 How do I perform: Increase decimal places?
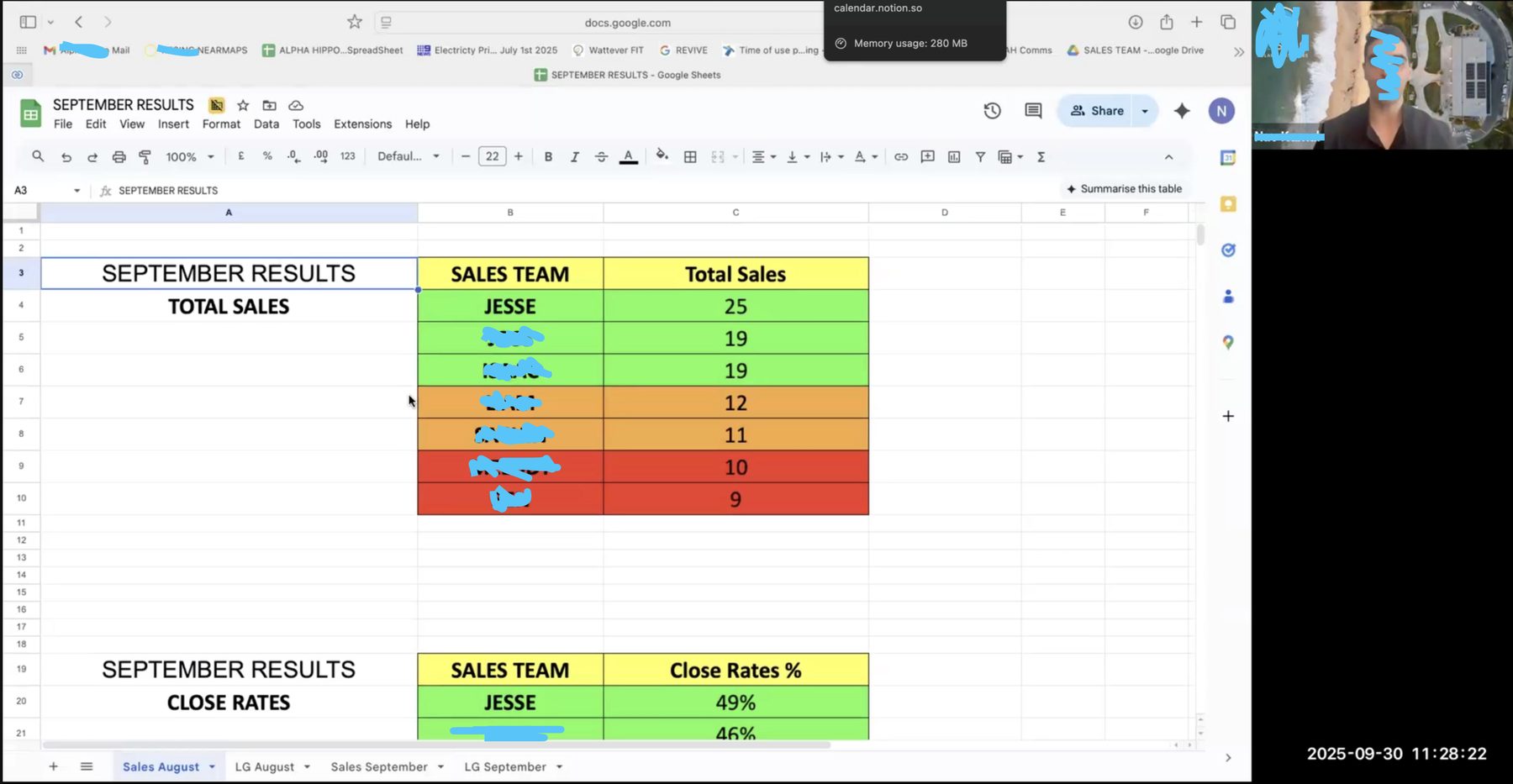coord(320,156)
